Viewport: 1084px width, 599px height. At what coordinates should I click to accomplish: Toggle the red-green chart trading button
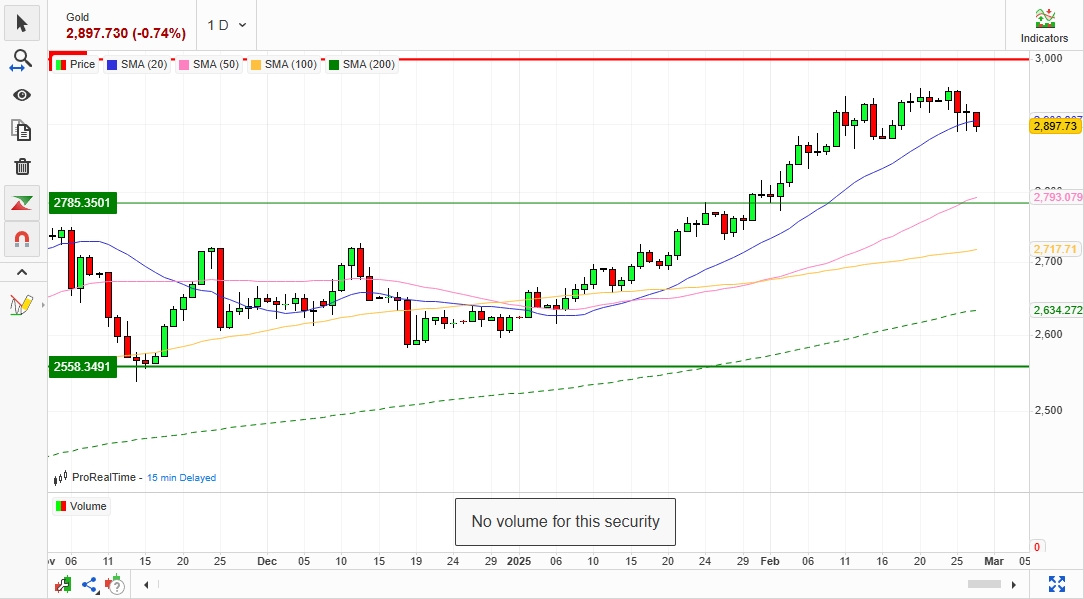coord(22,203)
